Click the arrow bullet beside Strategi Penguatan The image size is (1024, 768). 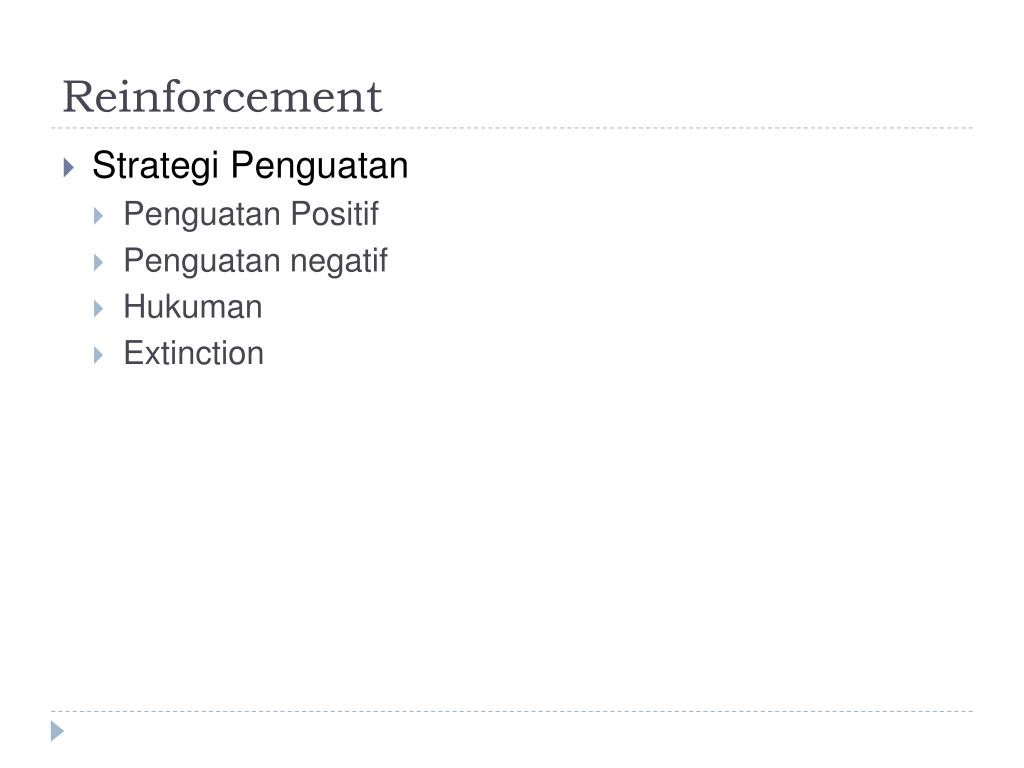click(x=69, y=167)
